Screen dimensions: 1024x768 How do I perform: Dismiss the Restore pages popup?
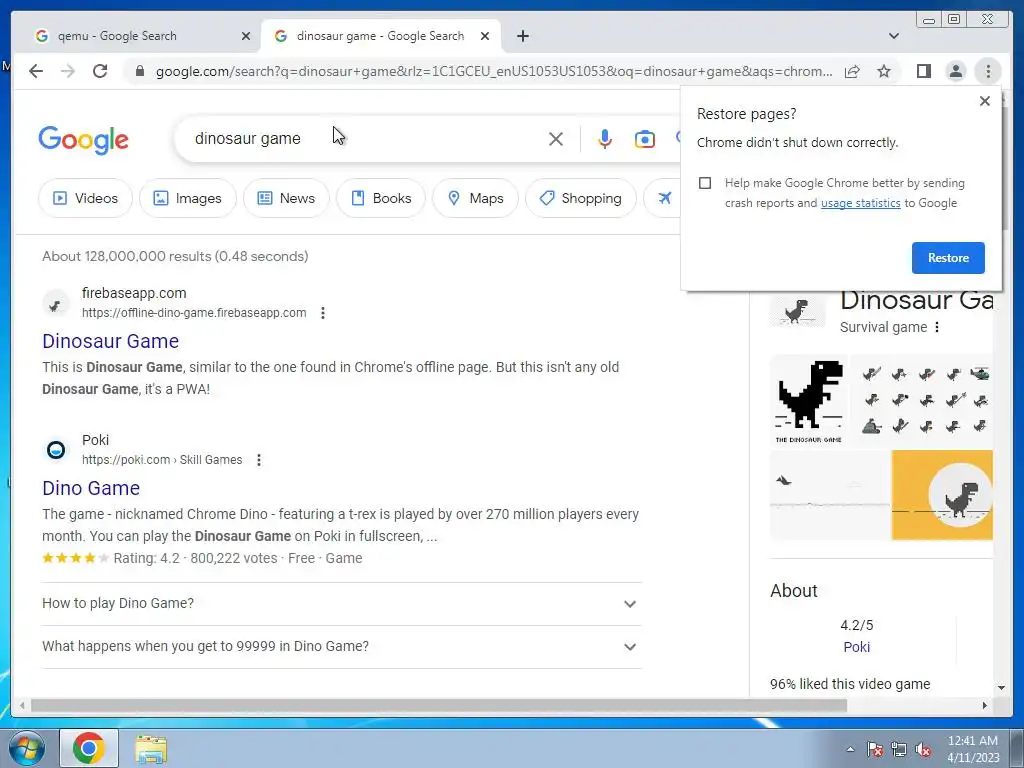985,101
